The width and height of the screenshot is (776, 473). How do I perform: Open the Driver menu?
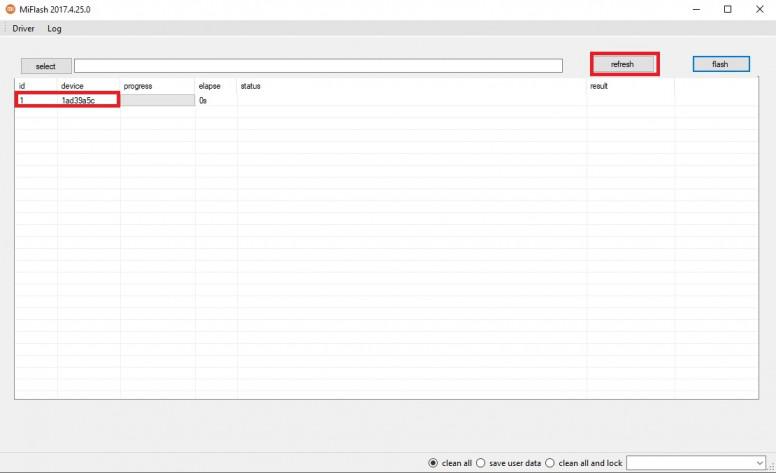tap(23, 29)
